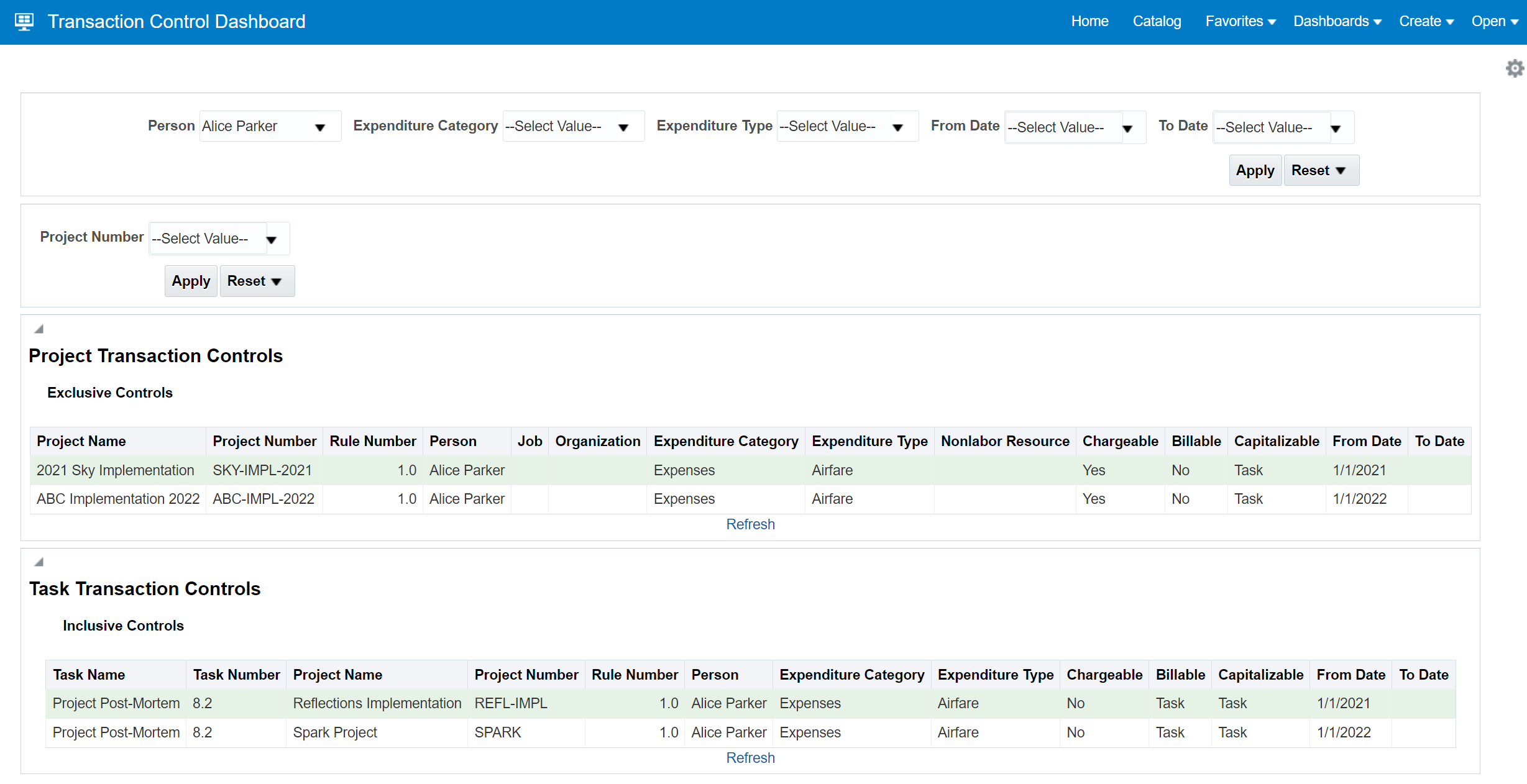Open the Open menu in the header
Image resolution: width=1527 pixels, height=784 pixels.
click(x=1495, y=22)
